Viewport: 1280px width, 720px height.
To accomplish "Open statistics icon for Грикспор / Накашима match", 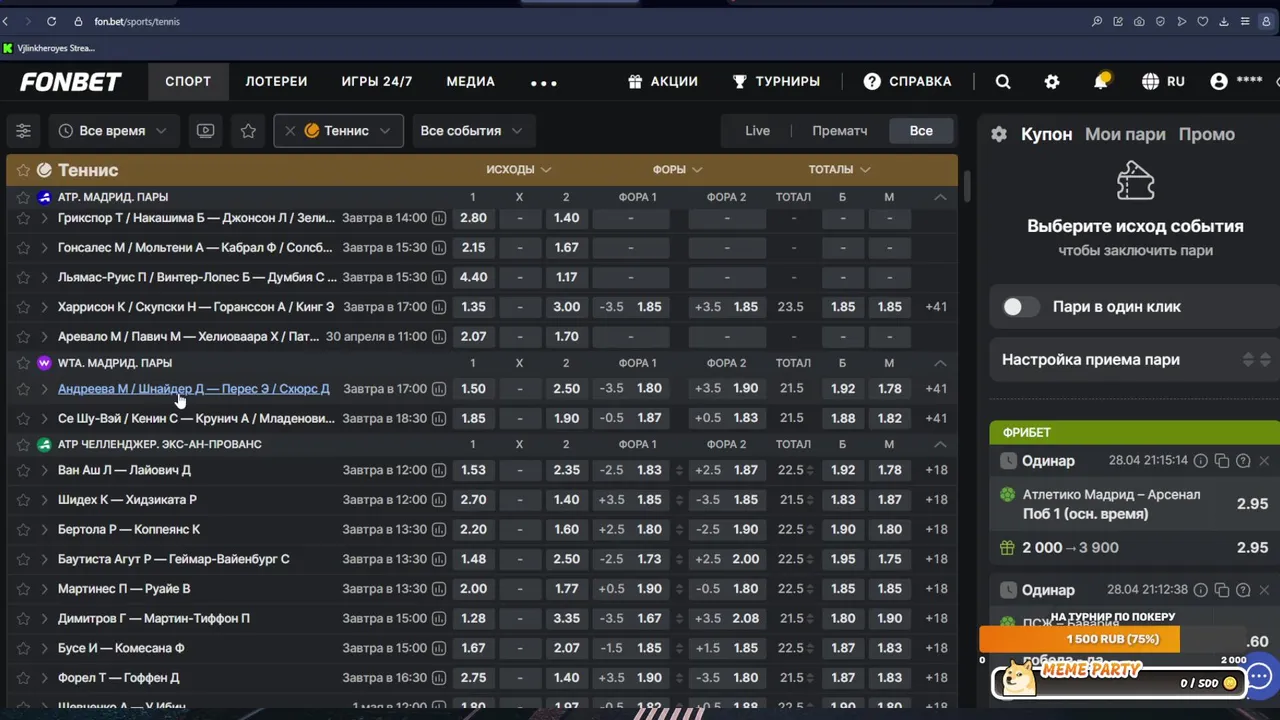I will click(438, 218).
